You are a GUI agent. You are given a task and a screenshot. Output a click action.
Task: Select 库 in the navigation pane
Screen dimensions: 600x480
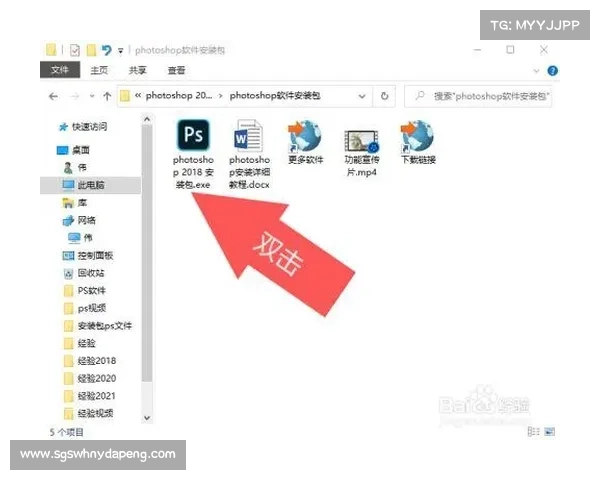(75, 202)
